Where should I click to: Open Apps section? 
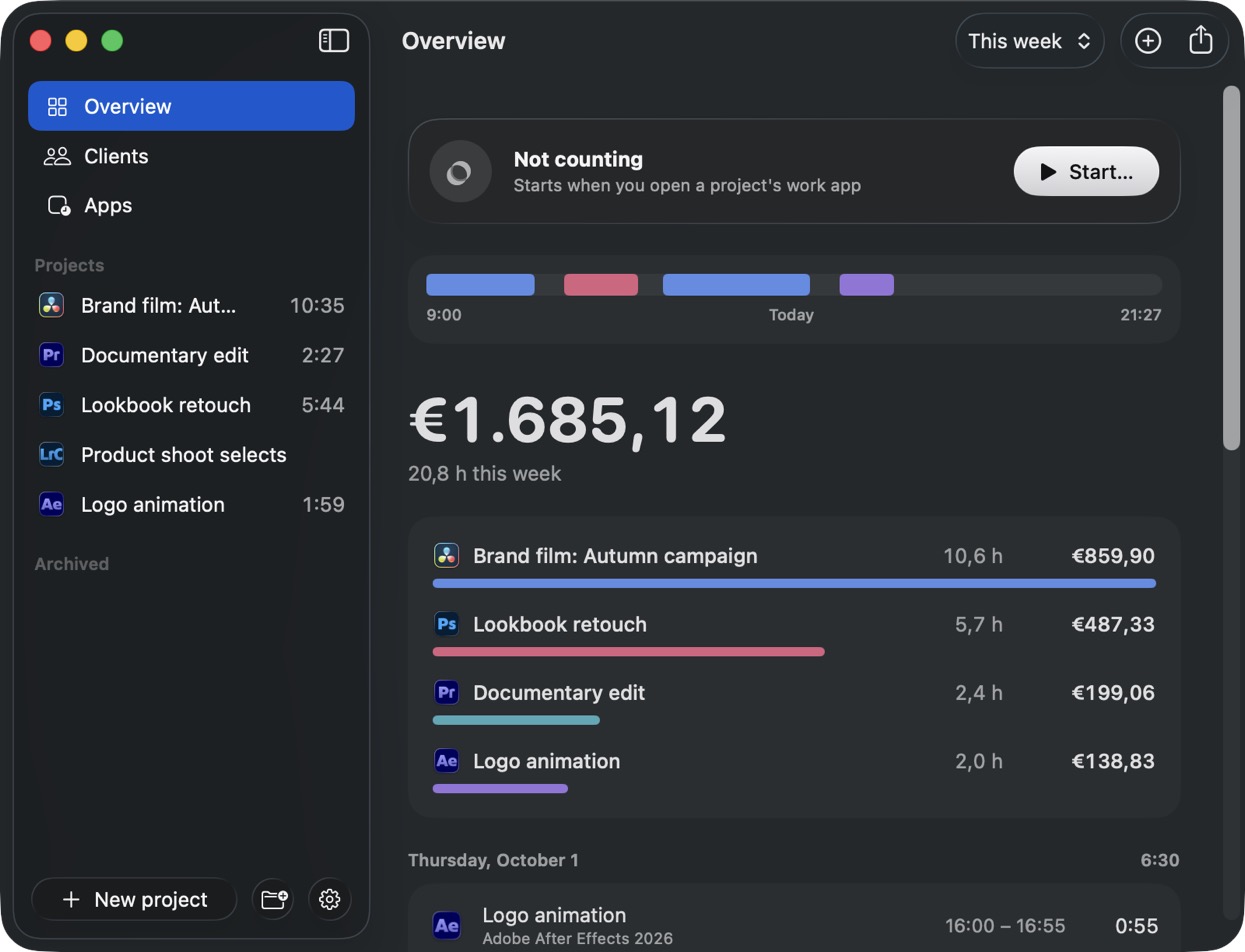click(x=191, y=205)
